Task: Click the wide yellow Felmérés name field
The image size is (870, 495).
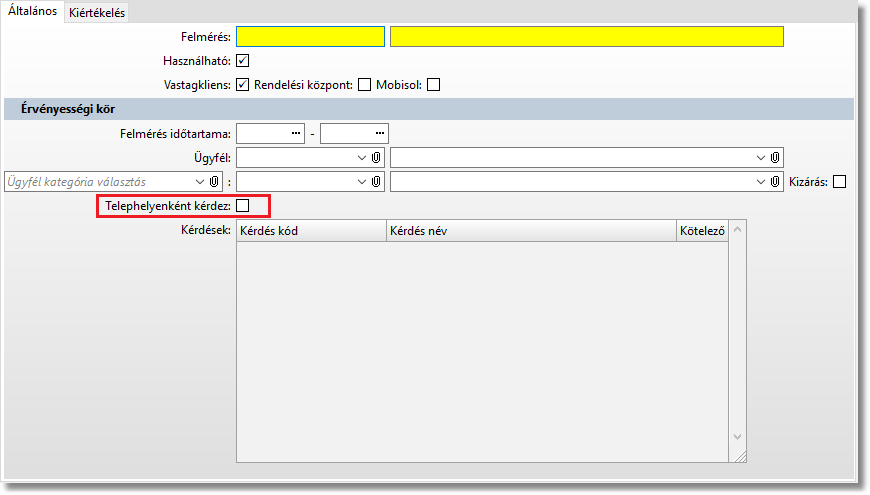Action: 586,37
